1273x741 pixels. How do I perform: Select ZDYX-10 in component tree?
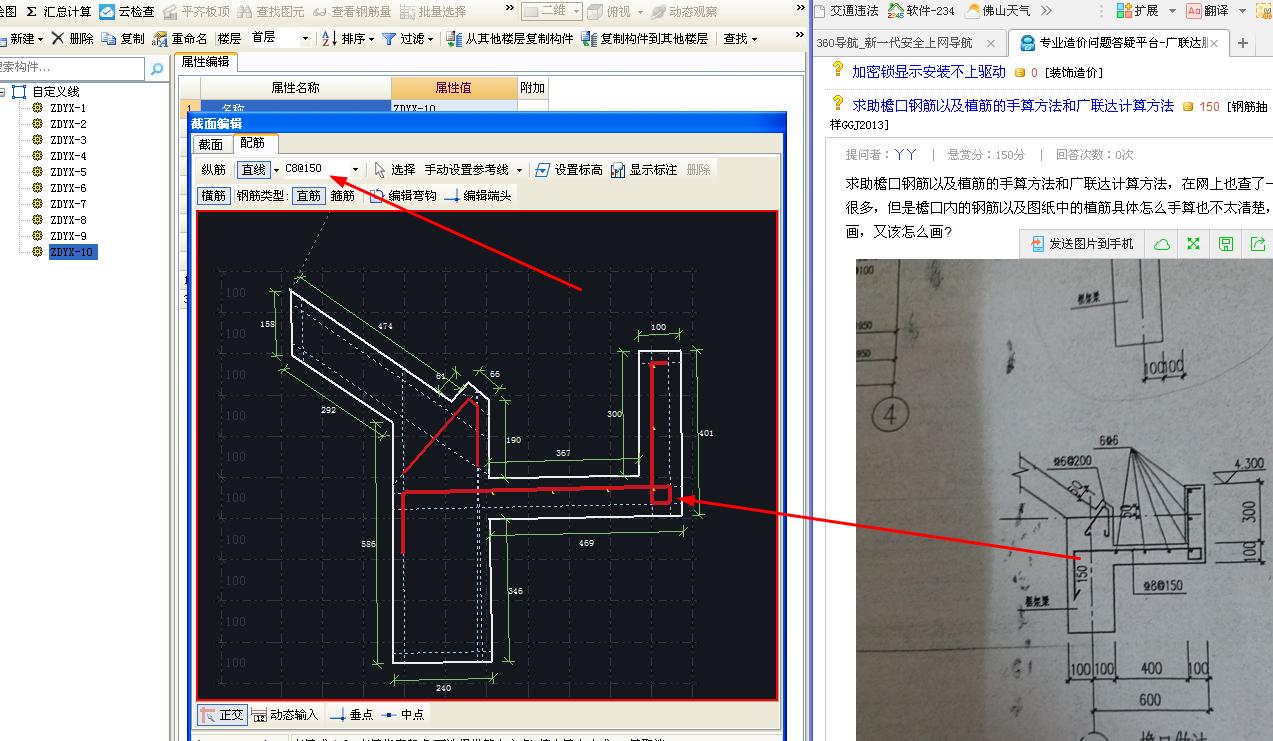(72, 252)
